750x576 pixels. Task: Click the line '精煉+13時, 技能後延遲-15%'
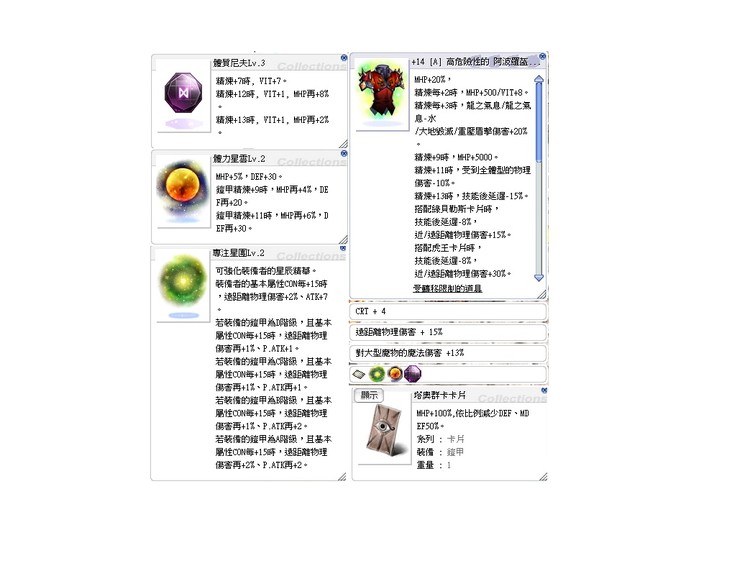coord(471,196)
